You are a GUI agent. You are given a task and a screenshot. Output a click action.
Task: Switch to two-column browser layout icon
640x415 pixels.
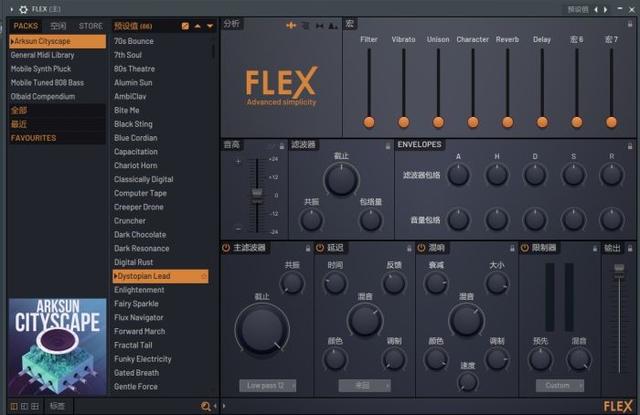pyautogui.click(x=24, y=406)
